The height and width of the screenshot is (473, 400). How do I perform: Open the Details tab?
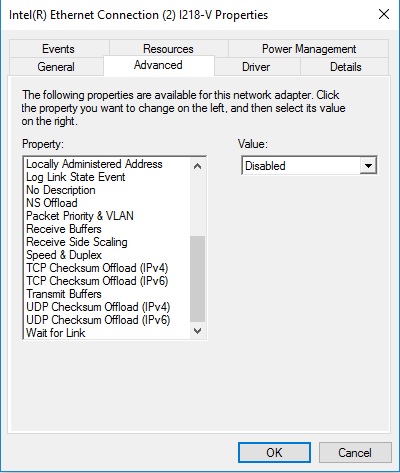(345, 67)
